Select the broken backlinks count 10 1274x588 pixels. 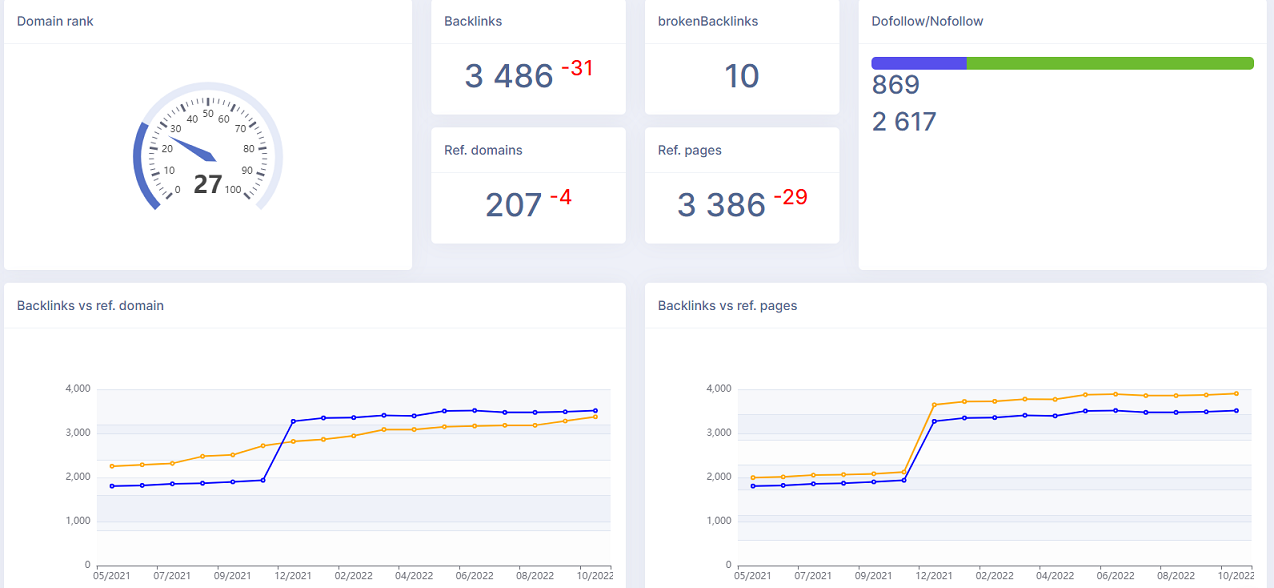click(742, 76)
